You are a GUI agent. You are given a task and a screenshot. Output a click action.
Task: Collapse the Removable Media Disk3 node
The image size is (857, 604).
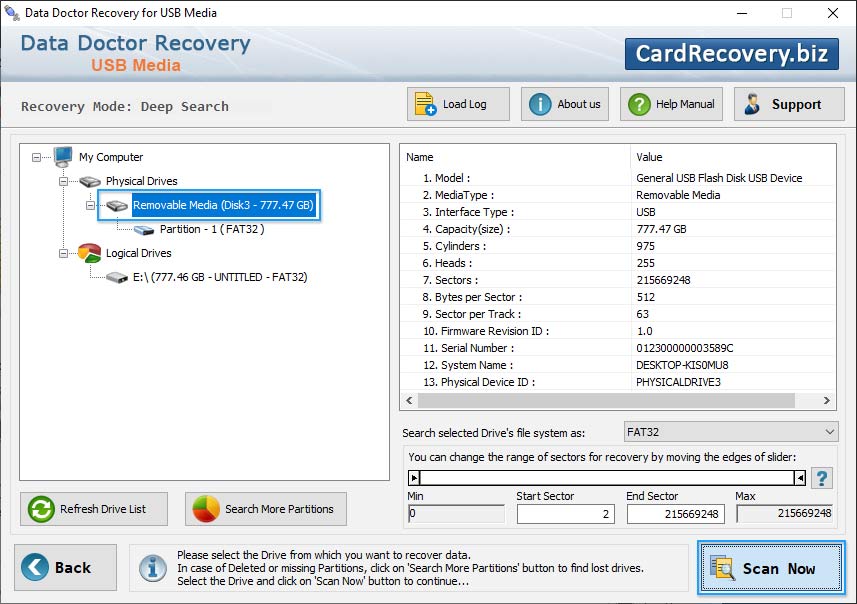[90, 206]
